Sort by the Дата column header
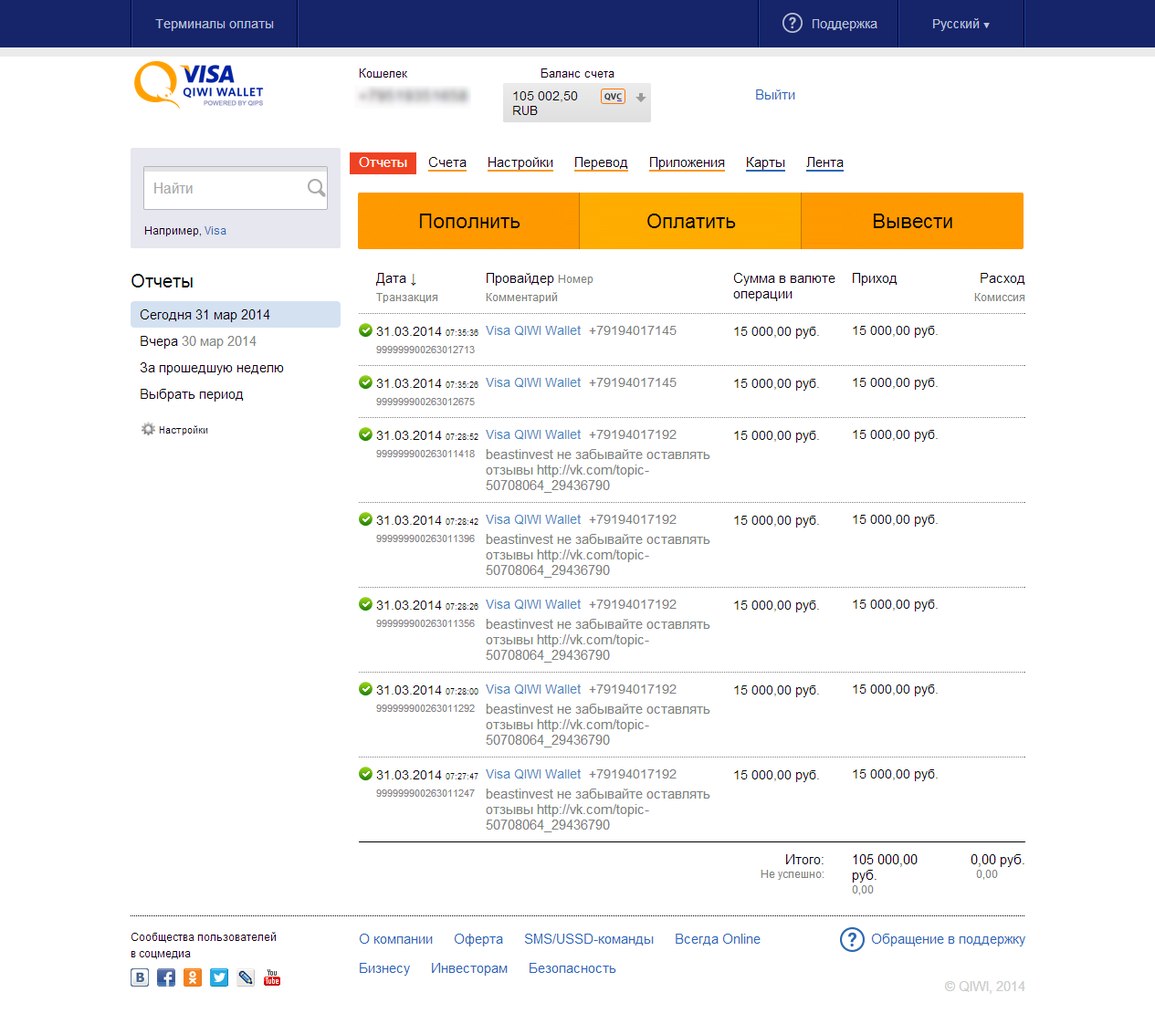1155x1024 pixels. click(396, 278)
